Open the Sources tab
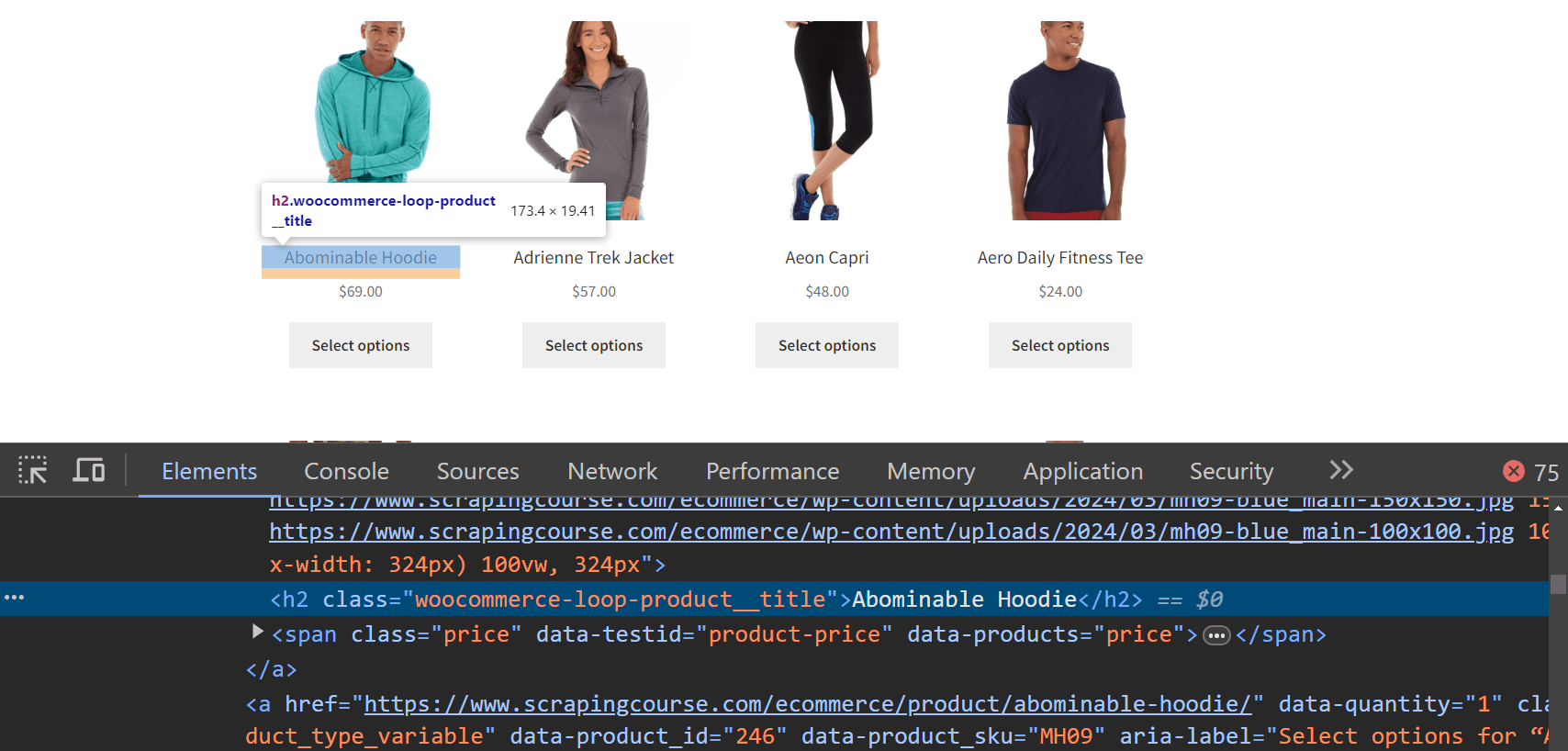Viewport: 1568px width, 751px height. click(478, 471)
